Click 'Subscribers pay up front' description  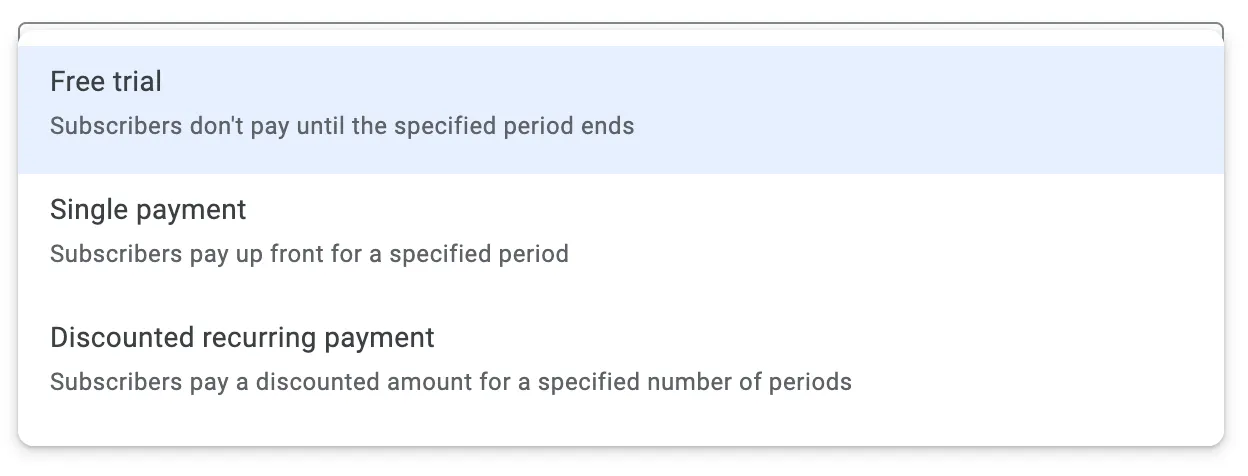309,254
